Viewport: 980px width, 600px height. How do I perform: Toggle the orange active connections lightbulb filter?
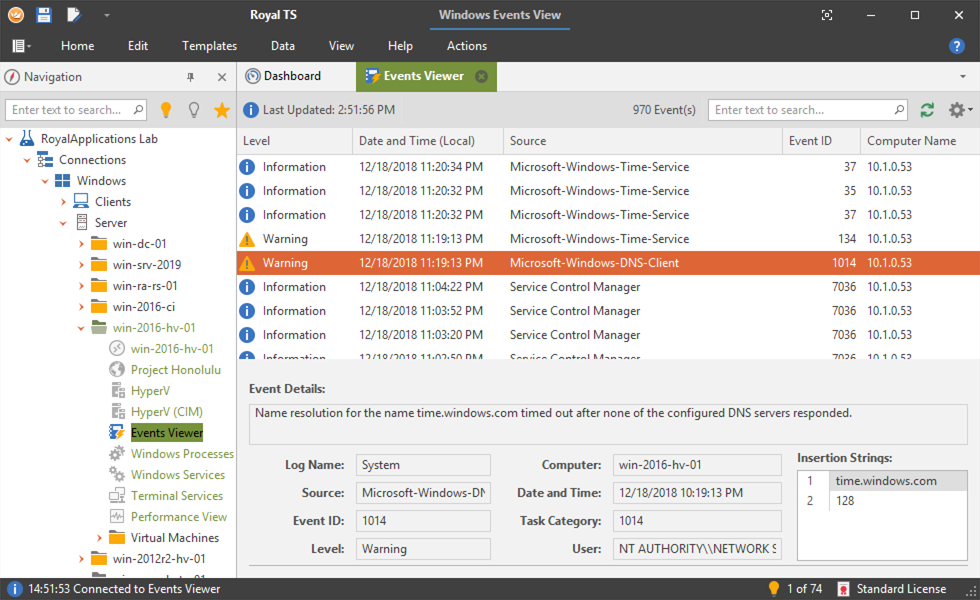click(166, 110)
